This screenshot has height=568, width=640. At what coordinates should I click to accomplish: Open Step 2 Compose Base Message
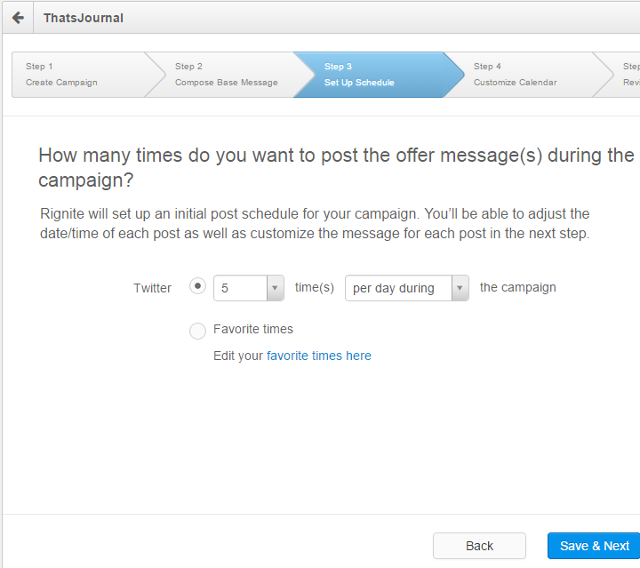(225, 74)
